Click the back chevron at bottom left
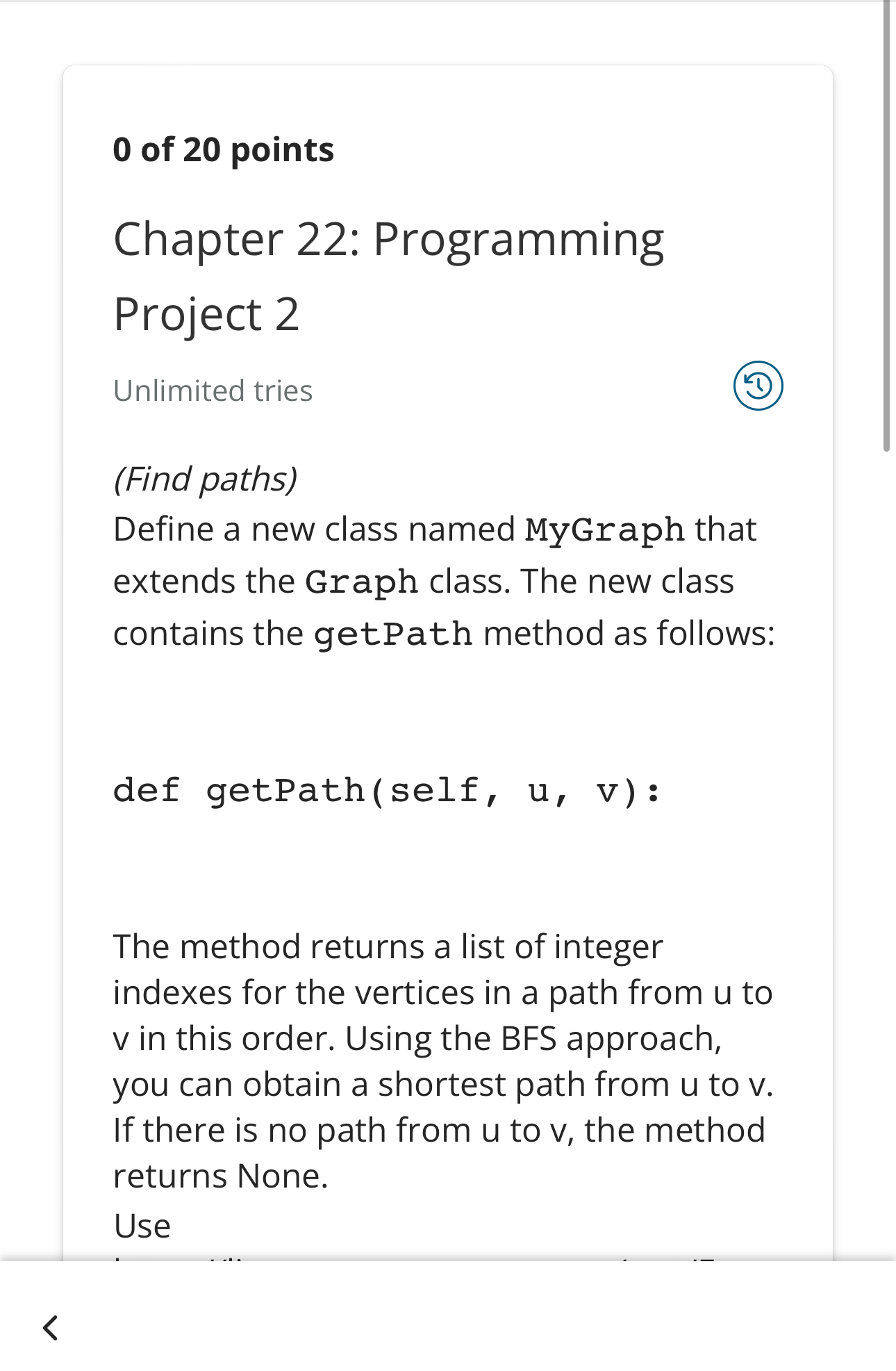The image size is (896, 1371). [49, 1326]
